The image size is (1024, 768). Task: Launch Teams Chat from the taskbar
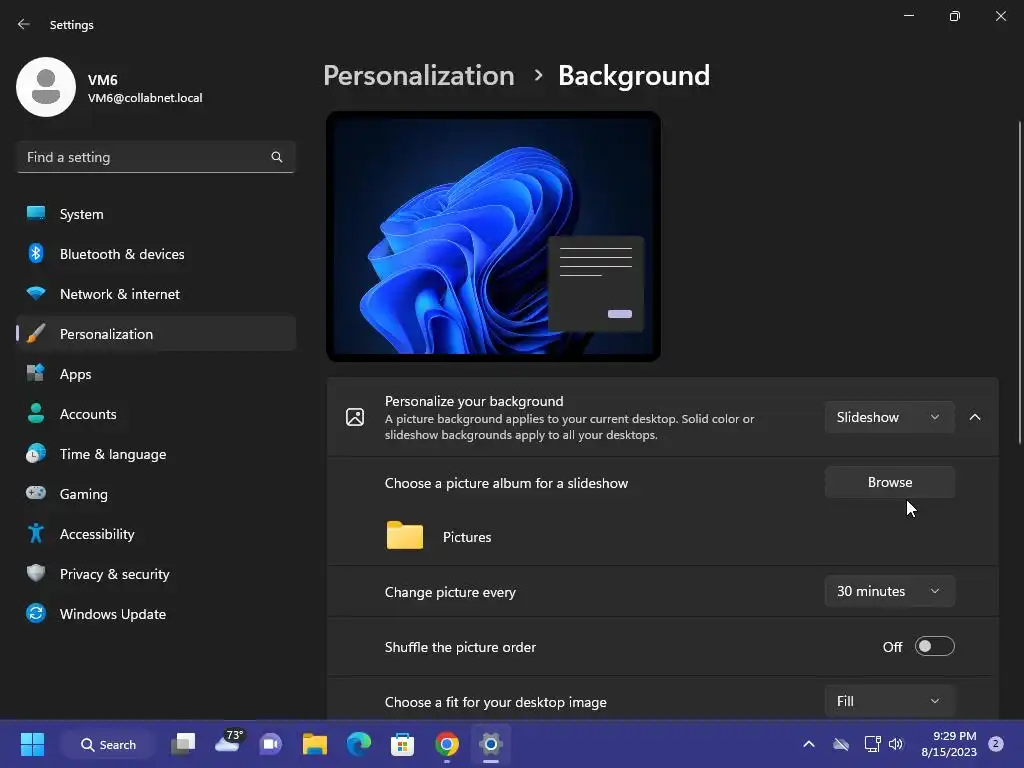click(270, 744)
